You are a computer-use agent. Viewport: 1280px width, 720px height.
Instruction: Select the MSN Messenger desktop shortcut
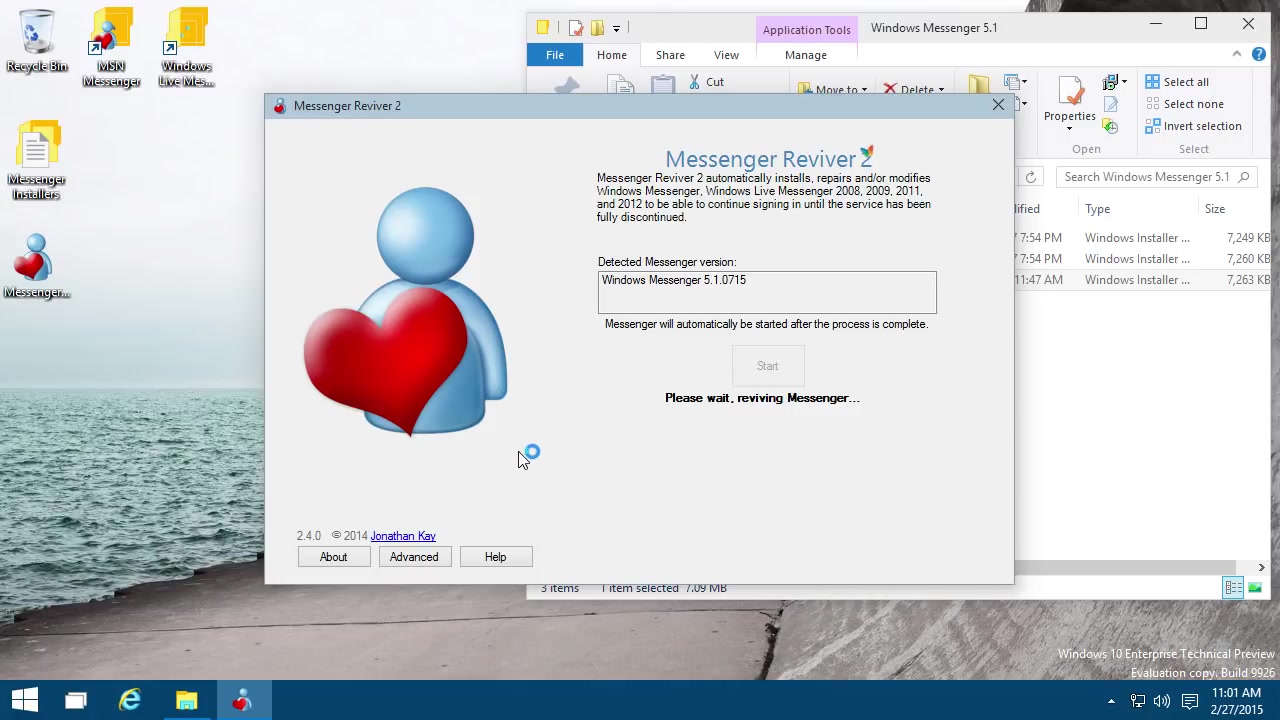(x=111, y=48)
